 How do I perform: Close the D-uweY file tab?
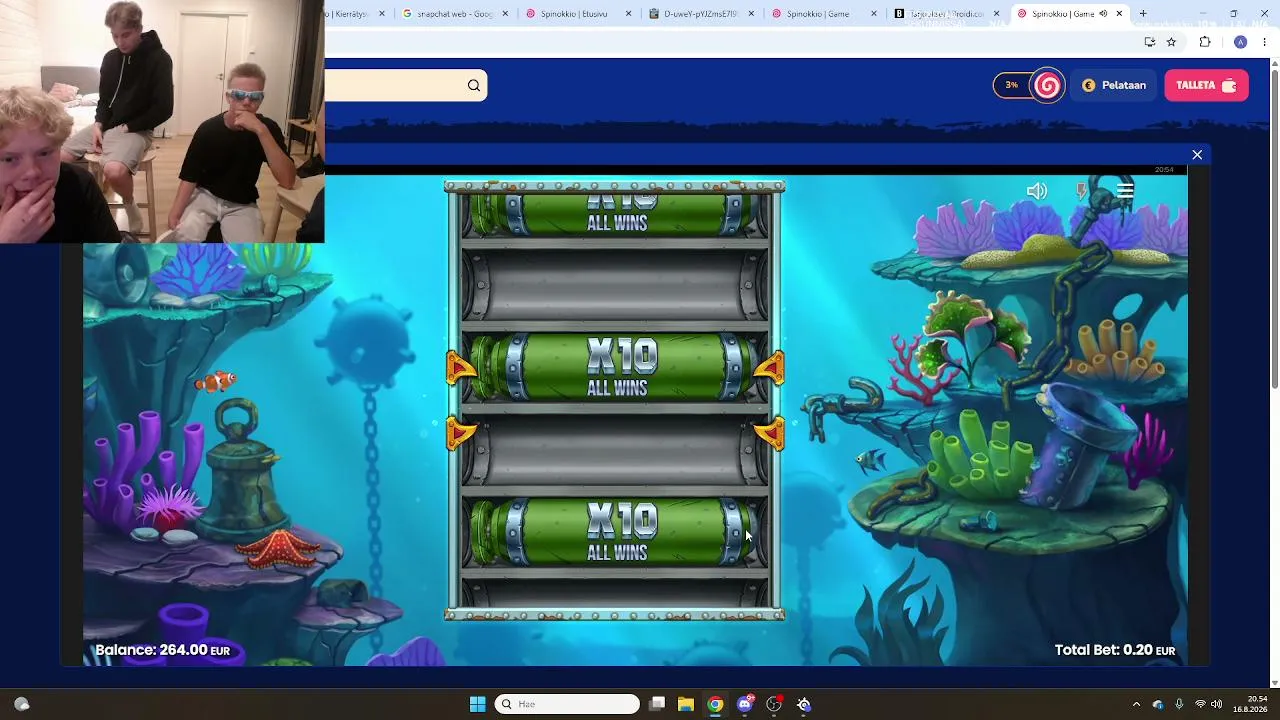[x=752, y=14]
